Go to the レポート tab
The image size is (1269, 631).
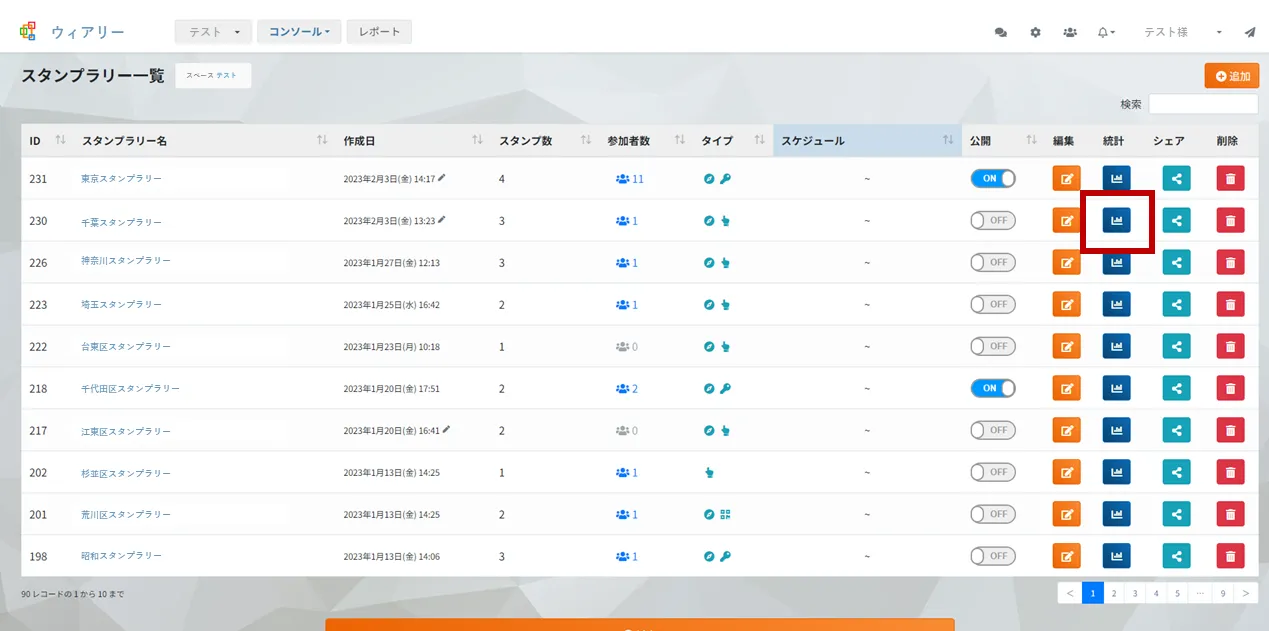379,32
